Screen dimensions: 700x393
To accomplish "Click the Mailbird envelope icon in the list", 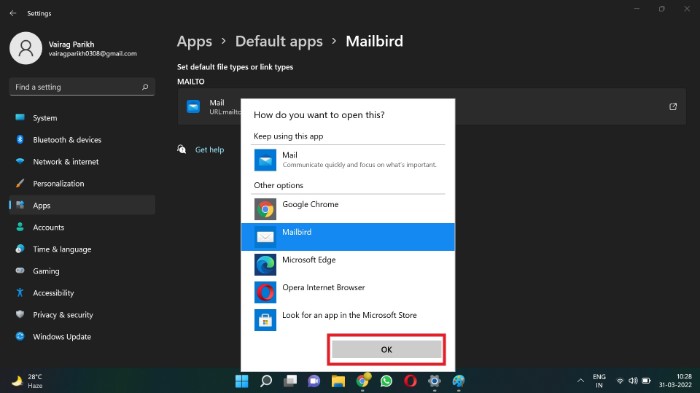I will pyautogui.click(x=265, y=237).
